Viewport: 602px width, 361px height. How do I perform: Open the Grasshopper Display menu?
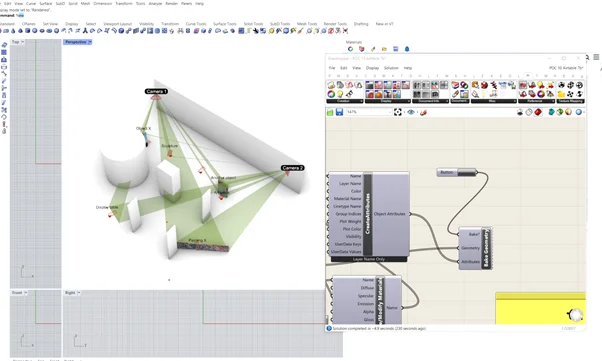click(x=372, y=68)
